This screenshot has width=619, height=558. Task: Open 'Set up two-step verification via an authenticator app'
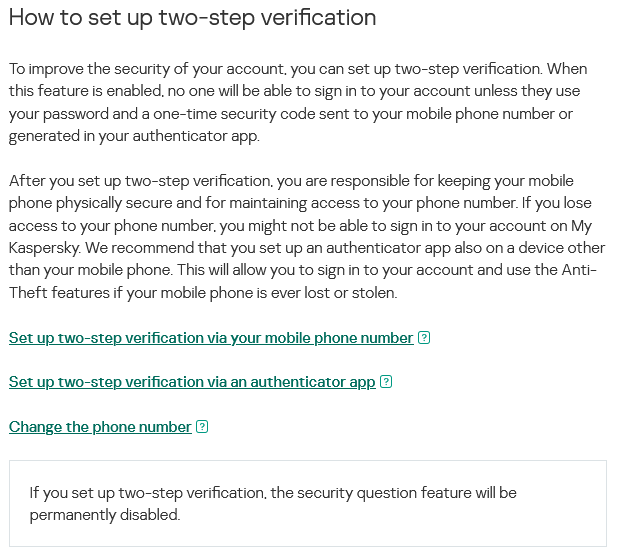[192, 382]
